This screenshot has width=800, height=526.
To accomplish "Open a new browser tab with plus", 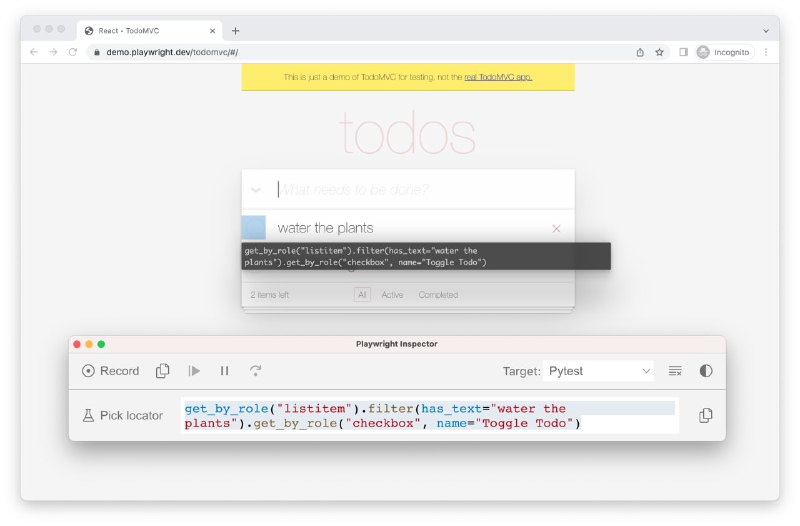I will tap(235, 31).
